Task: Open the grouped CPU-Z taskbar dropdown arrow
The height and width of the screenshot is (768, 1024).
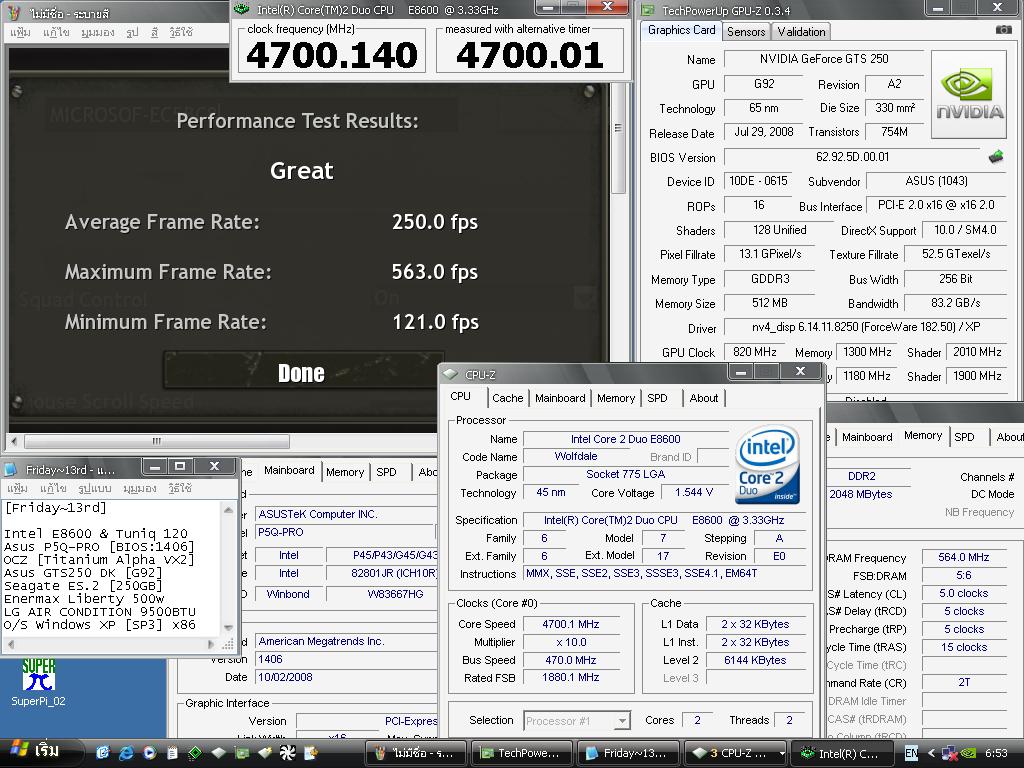Action: (781, 753)
